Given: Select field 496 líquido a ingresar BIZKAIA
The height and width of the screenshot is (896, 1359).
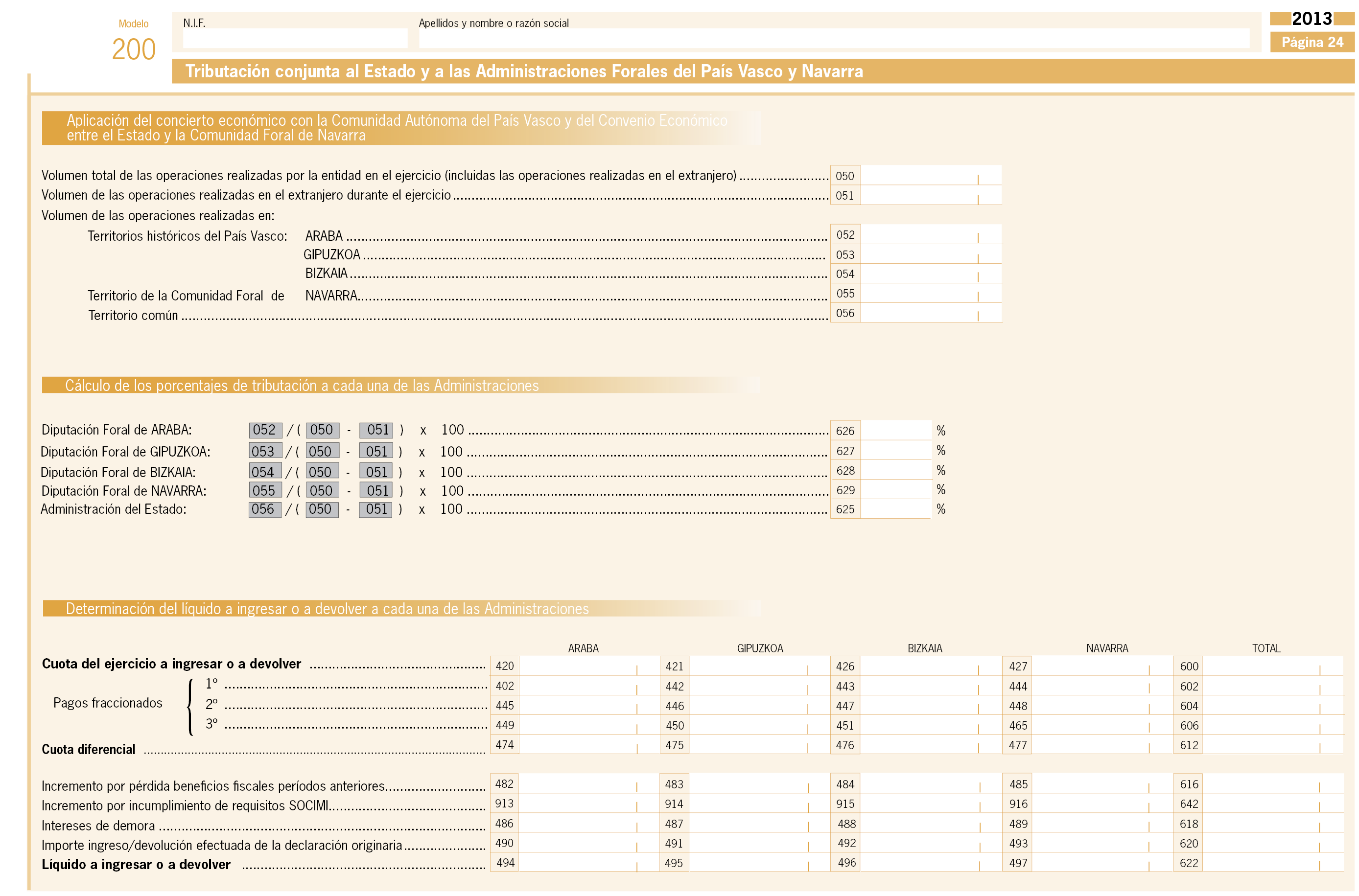Looking at the screenshot, I should (x=930, y=862).
